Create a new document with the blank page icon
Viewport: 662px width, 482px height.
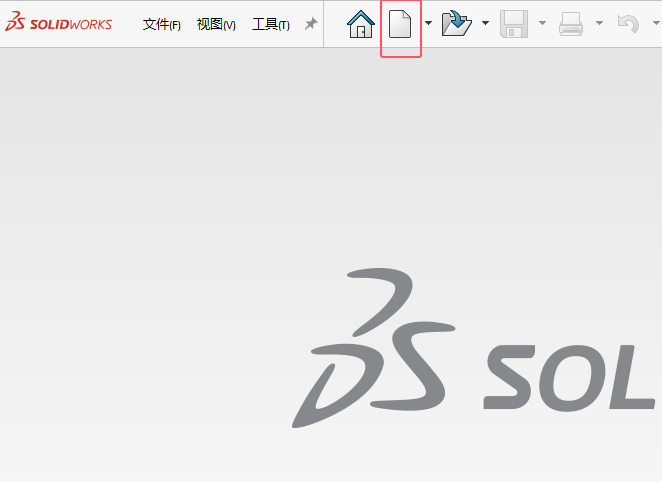(x=400, y=24)
